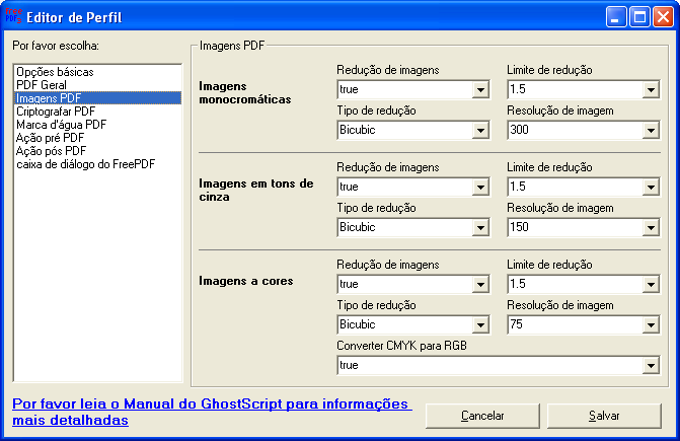Click the Cancelar button
The image size is (680, 441).
coord(482,416)
